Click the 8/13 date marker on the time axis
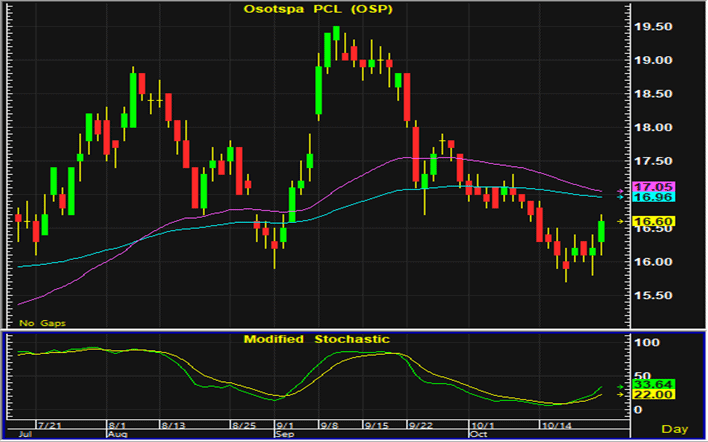The width and height of the screenshot is (708, 442). coord(174,425)
